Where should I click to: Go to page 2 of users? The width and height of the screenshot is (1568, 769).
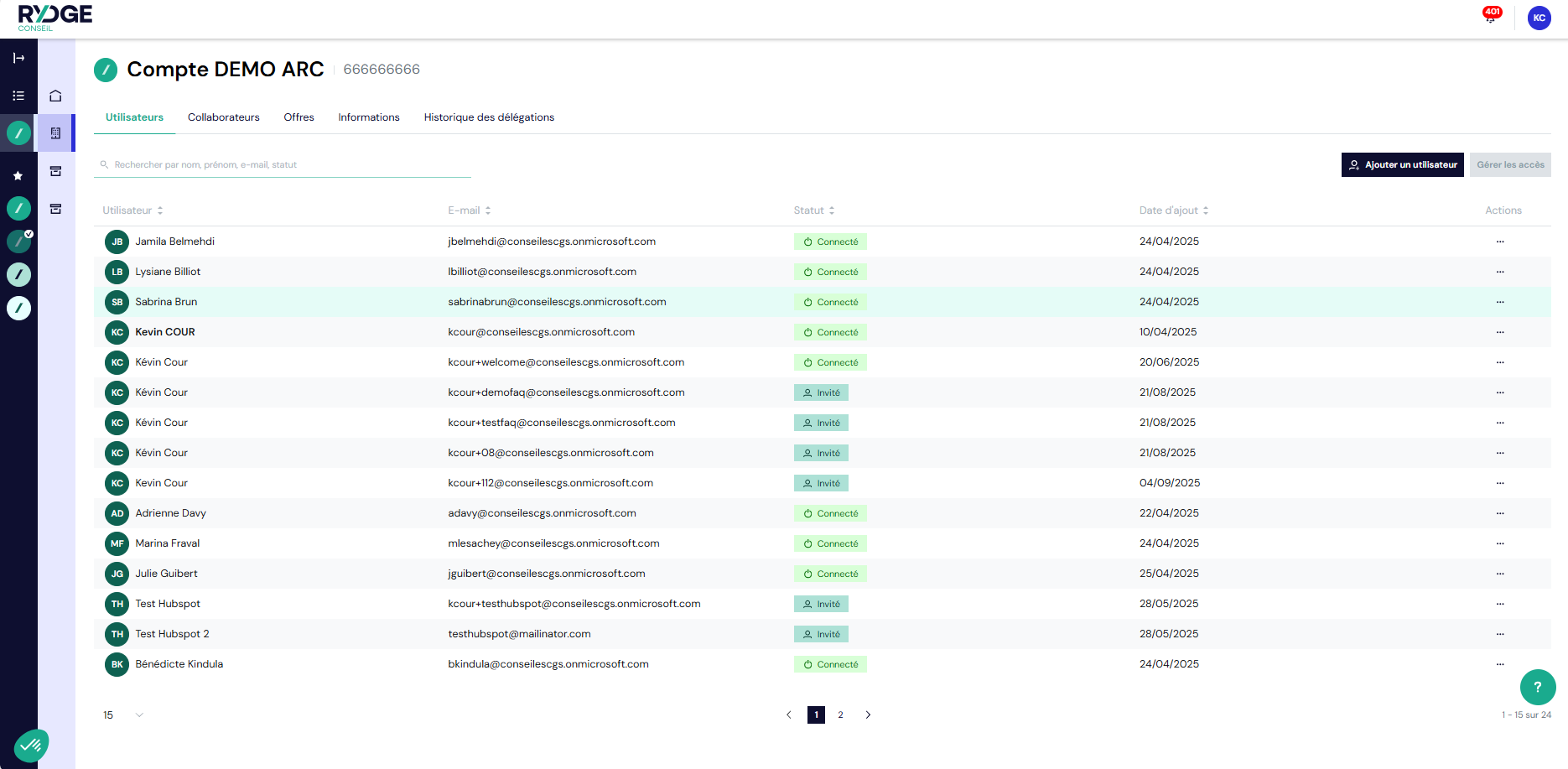(840, 715)
